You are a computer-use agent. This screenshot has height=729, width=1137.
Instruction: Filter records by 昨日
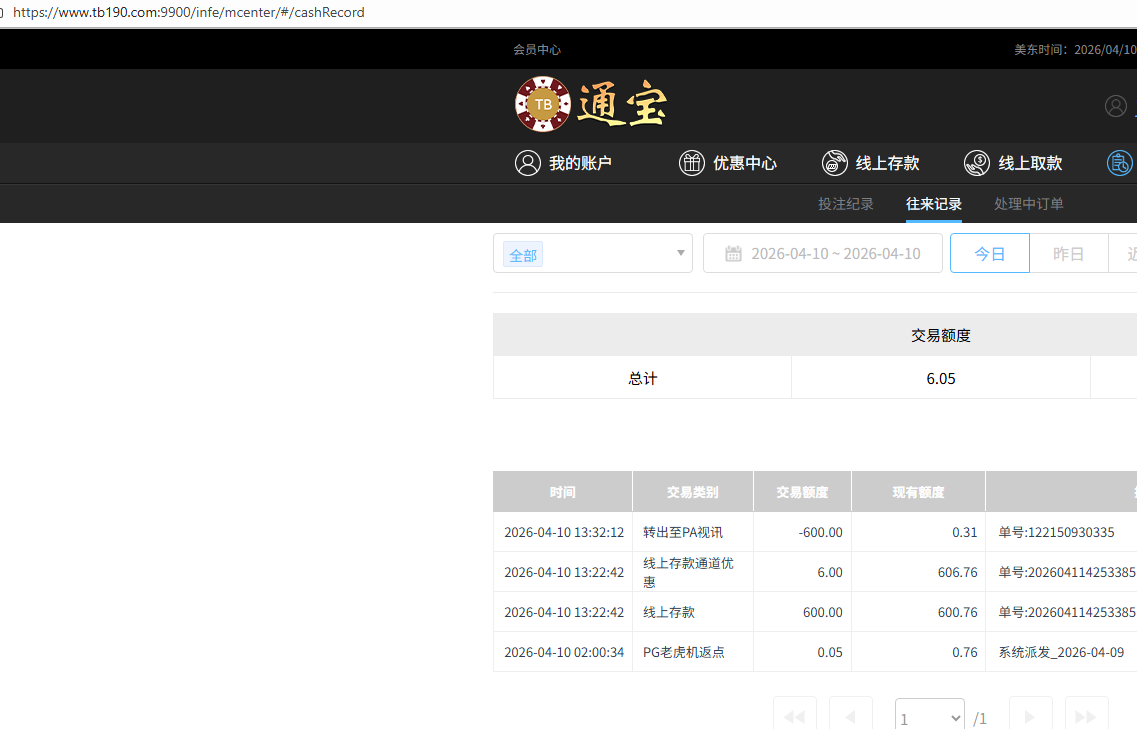click(1068, 254)
